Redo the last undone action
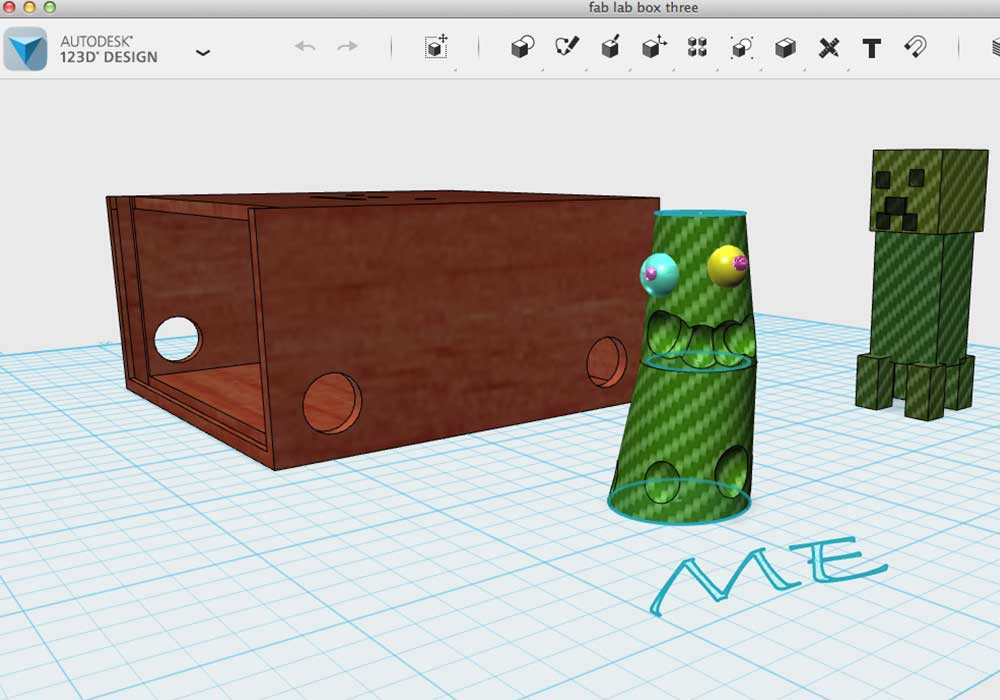Viewport: 1000px width, 700px height. 347,47
